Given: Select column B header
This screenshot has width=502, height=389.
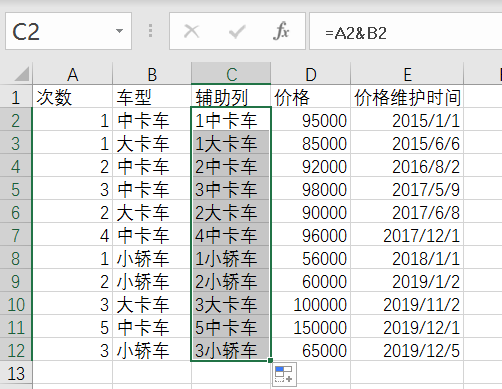Looking at the screenshot, I should coord(152,74).
